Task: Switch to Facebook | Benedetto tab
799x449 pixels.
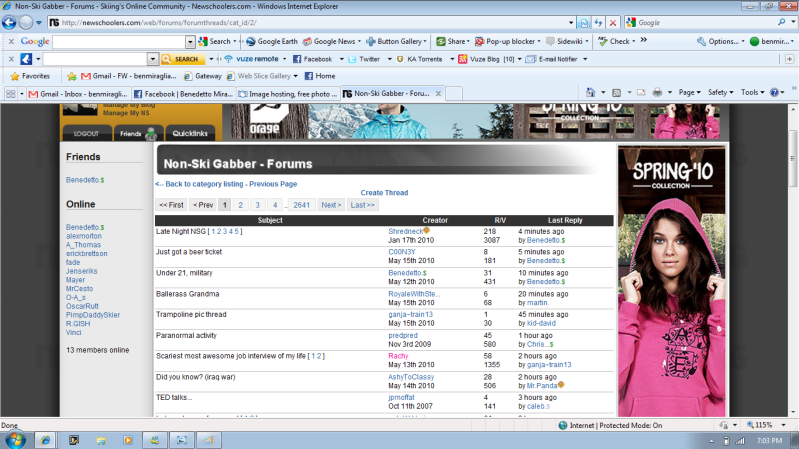Action: point(183,94)
